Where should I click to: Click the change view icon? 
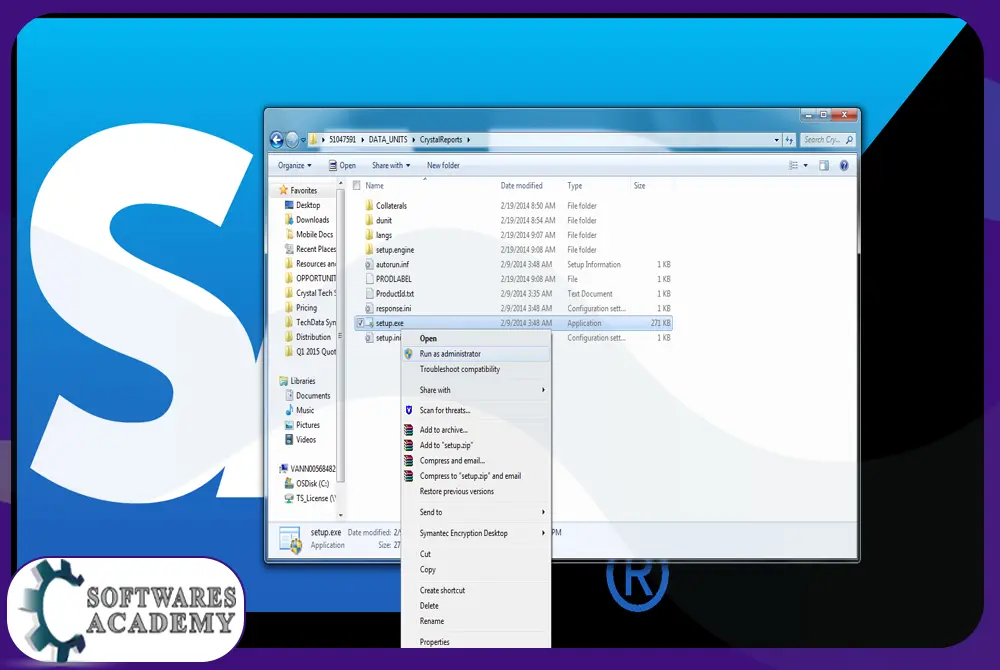click(793, 166)
